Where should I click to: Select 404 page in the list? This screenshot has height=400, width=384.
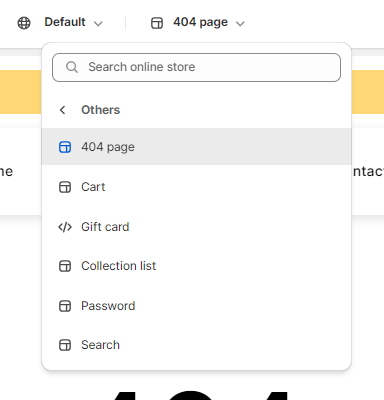[x=196, y=147]
